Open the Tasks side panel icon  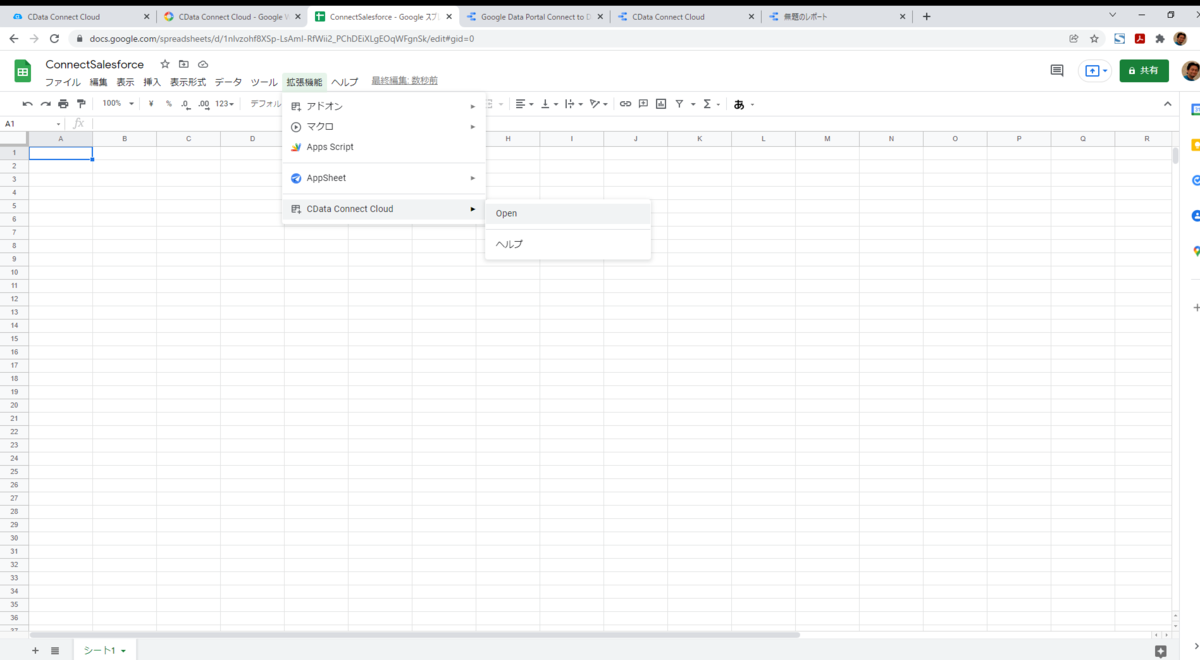pyautogui.click(x=1195, y=180)
